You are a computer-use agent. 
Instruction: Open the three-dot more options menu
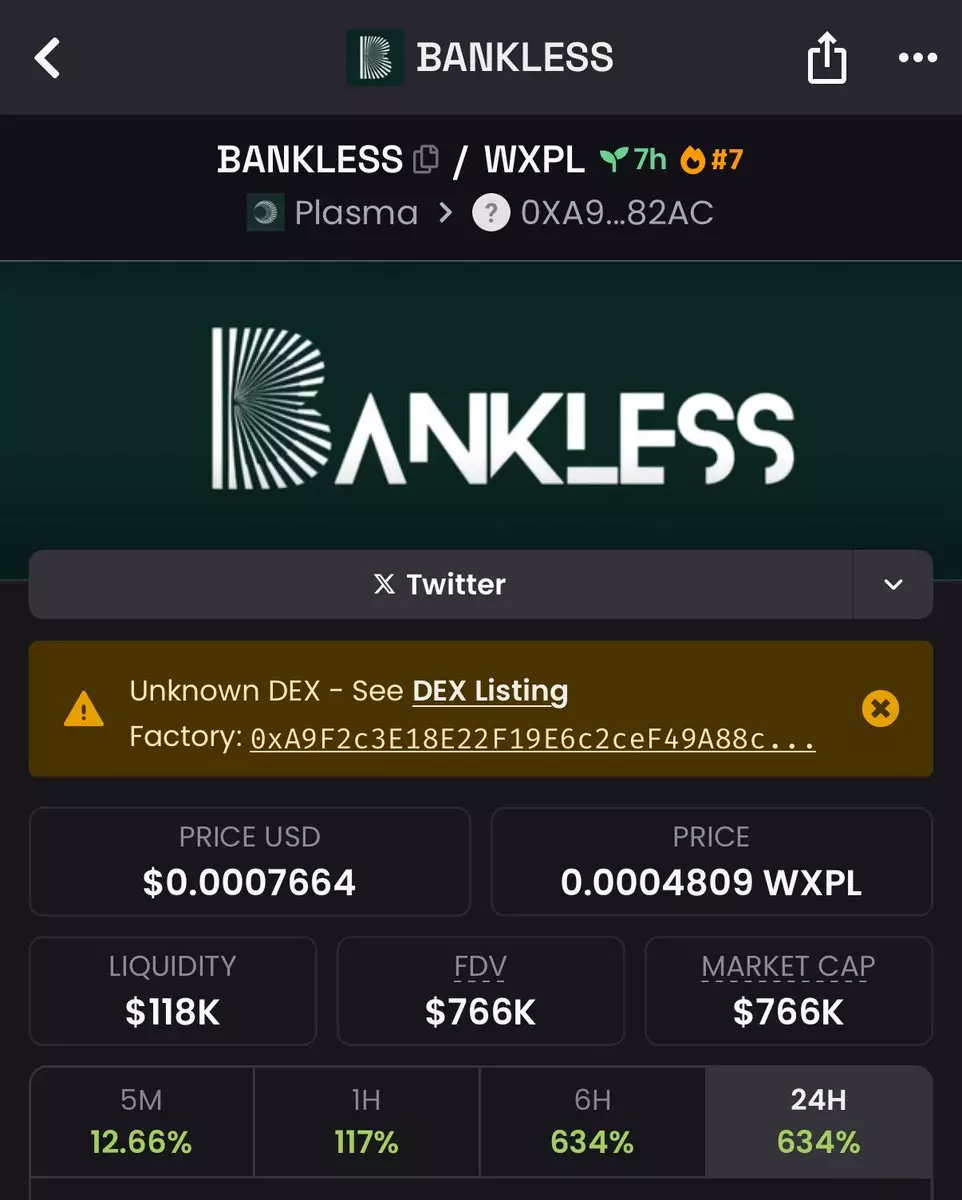(x=917, y=58)
